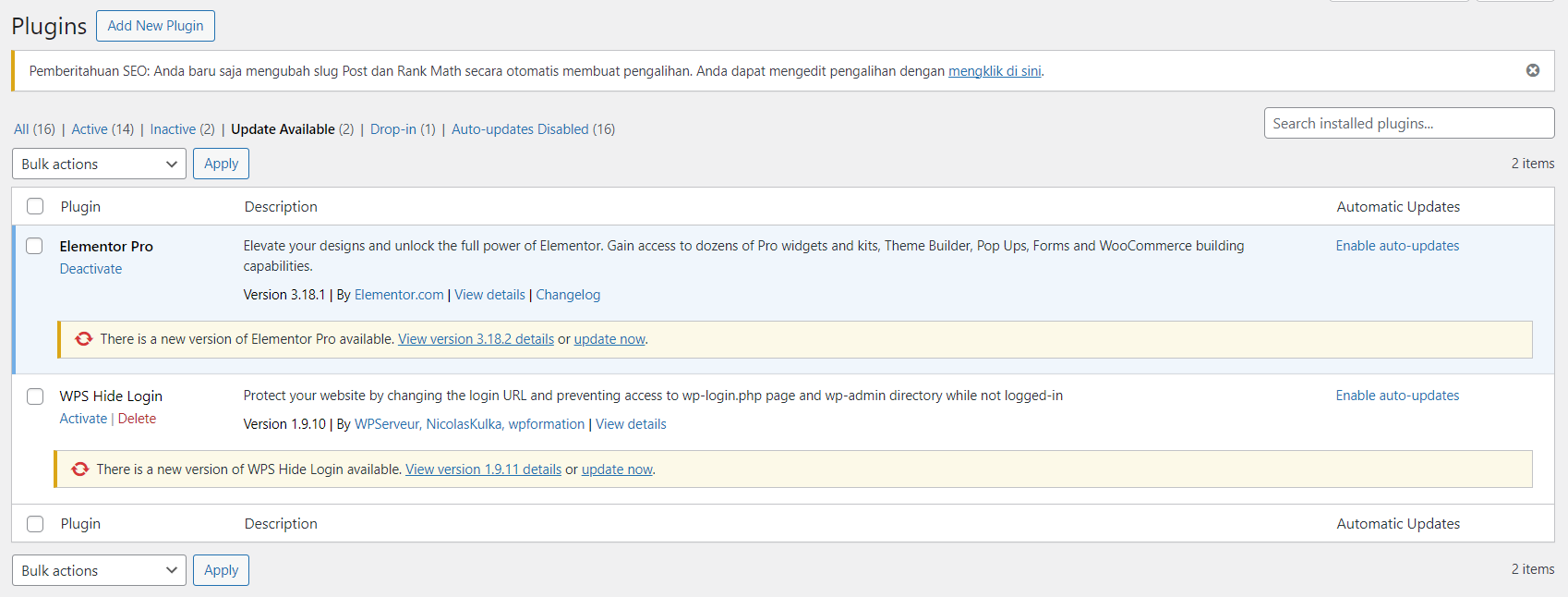Open the Drop-in (1) filter

click(x=403, y=129)
